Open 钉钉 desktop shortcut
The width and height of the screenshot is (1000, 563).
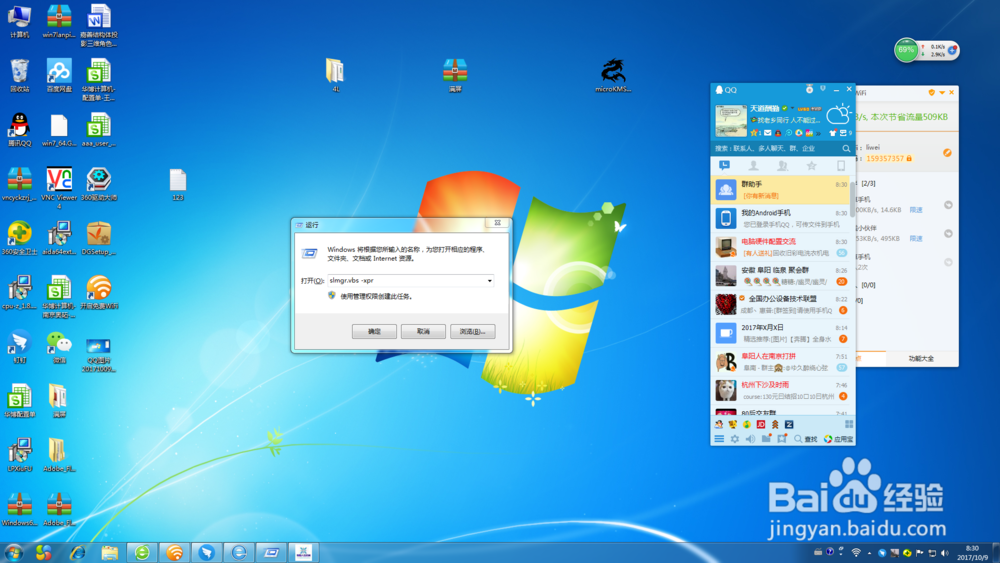[x=20, y=347]
